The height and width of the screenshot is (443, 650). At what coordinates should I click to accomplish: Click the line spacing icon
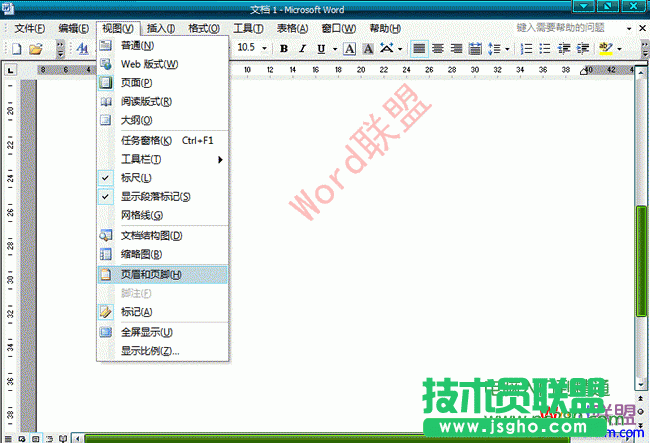(x=494, y=49)
